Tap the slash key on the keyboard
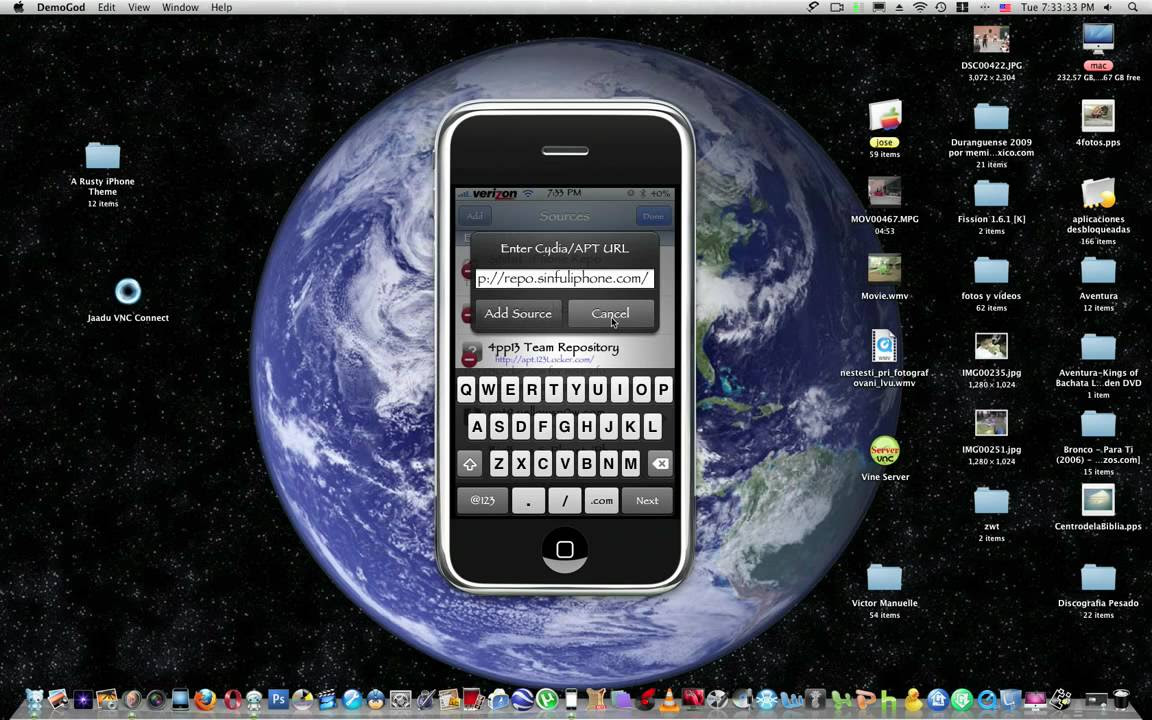Image resolution: width=1152 pixels, height=720 pixels. tap(564, 501)
